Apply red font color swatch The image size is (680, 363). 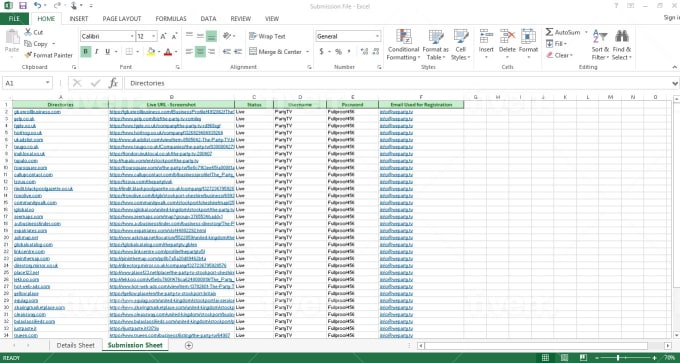[x=167, y=52]
